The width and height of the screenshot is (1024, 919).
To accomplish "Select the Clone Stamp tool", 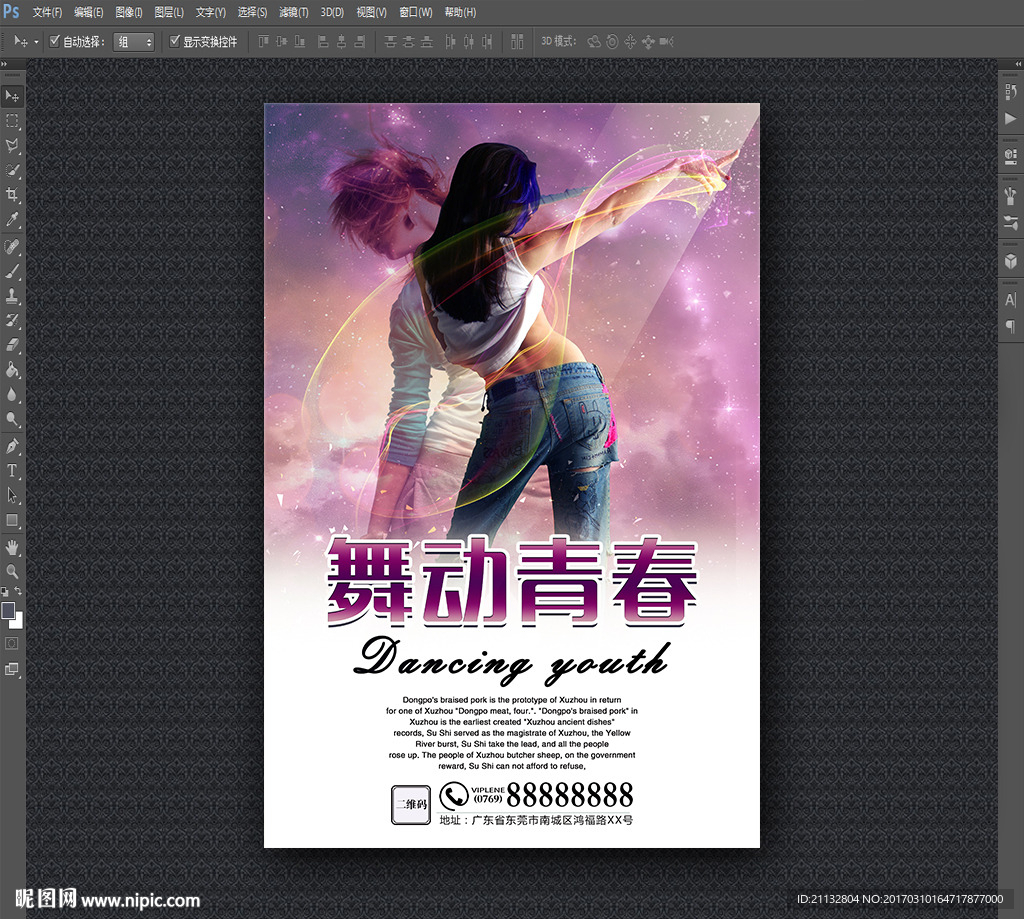I will click(12, 296).
